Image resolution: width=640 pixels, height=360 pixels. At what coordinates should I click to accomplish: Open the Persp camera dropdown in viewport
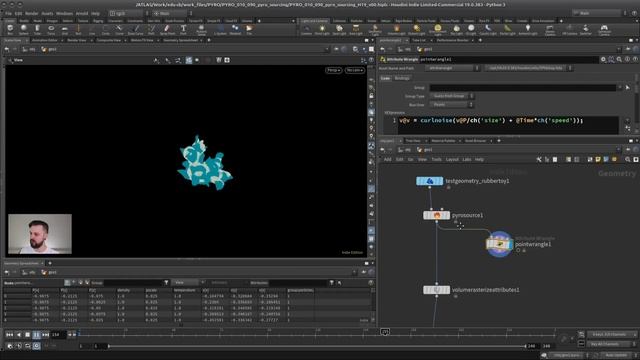coord(333,70)
